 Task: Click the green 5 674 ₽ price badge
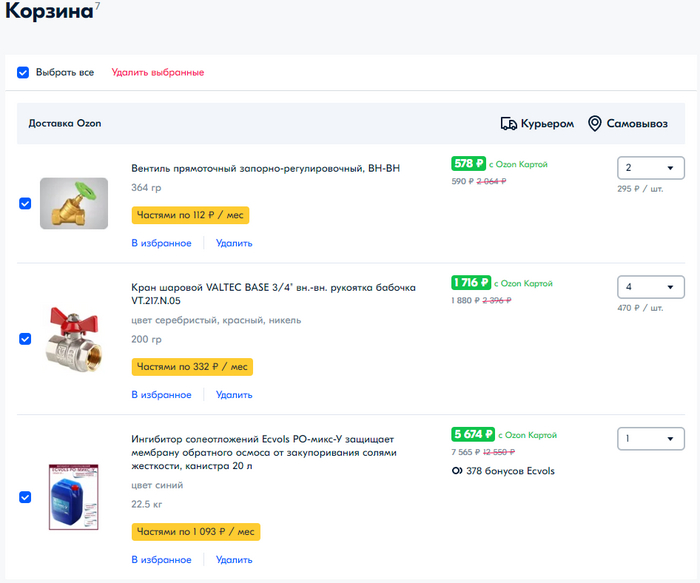pyautogui.click(x=473, y=434)
